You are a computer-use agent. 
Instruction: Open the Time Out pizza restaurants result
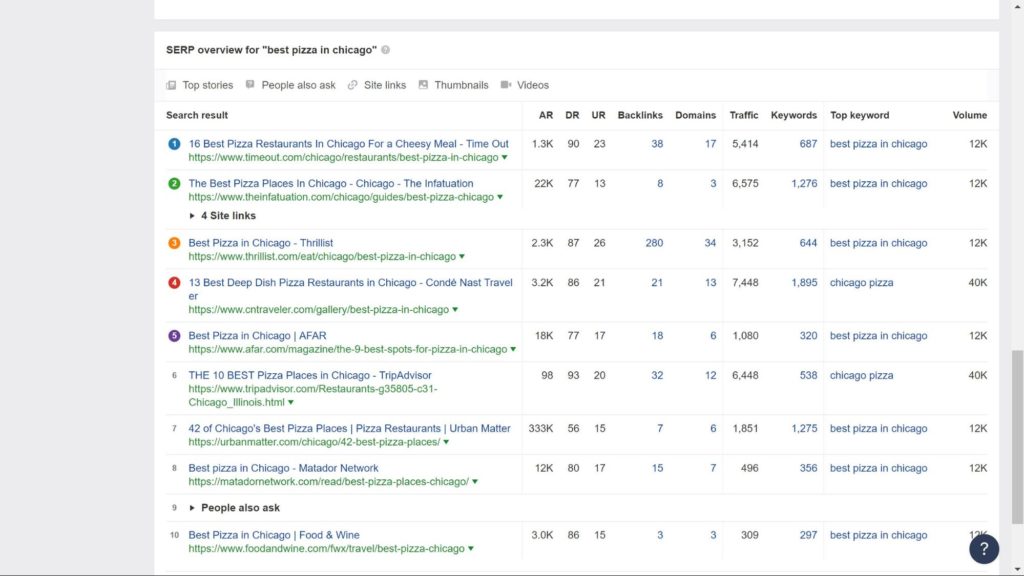pos(348,144)
